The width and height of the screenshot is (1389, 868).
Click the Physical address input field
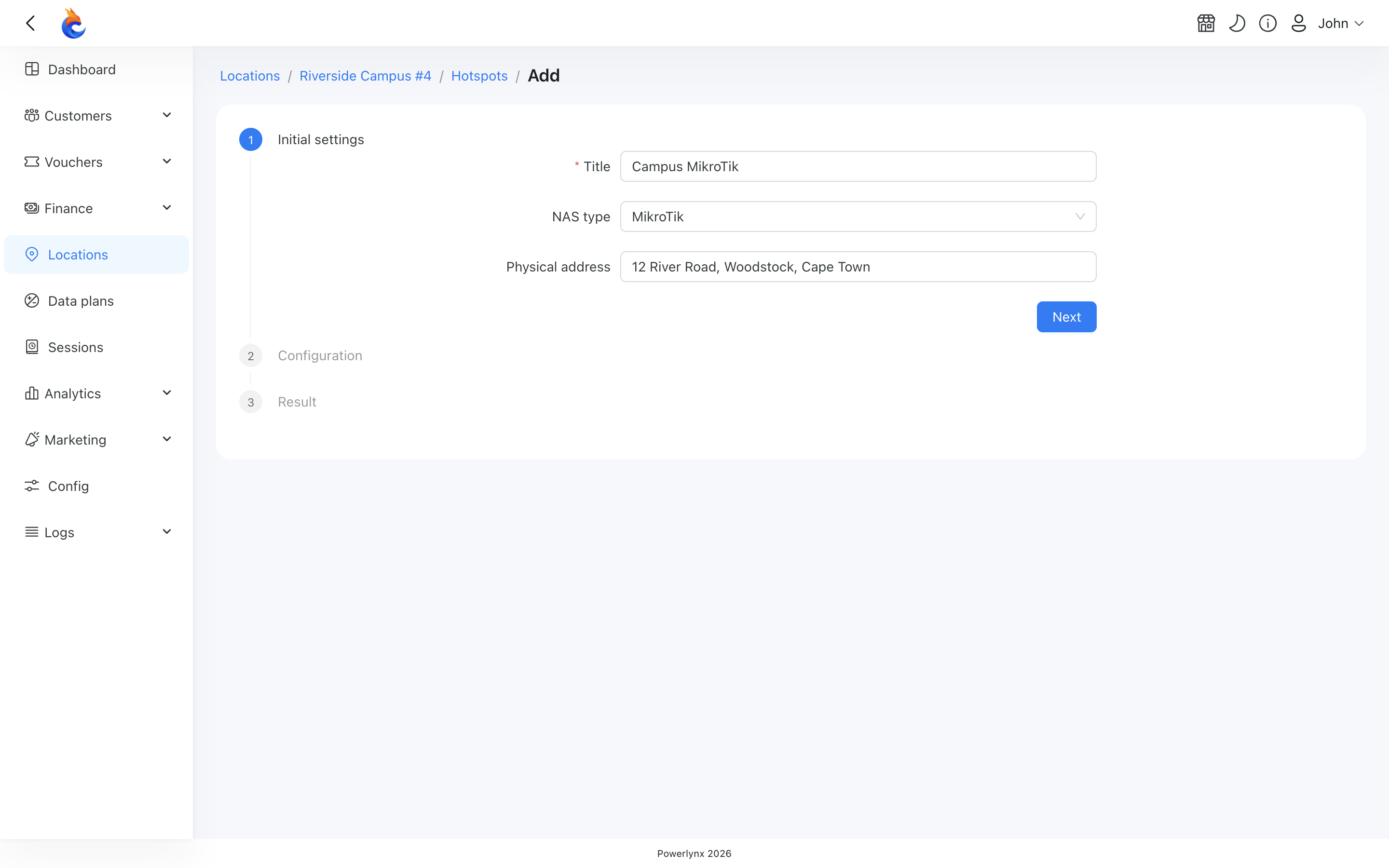tap(858, 266)
